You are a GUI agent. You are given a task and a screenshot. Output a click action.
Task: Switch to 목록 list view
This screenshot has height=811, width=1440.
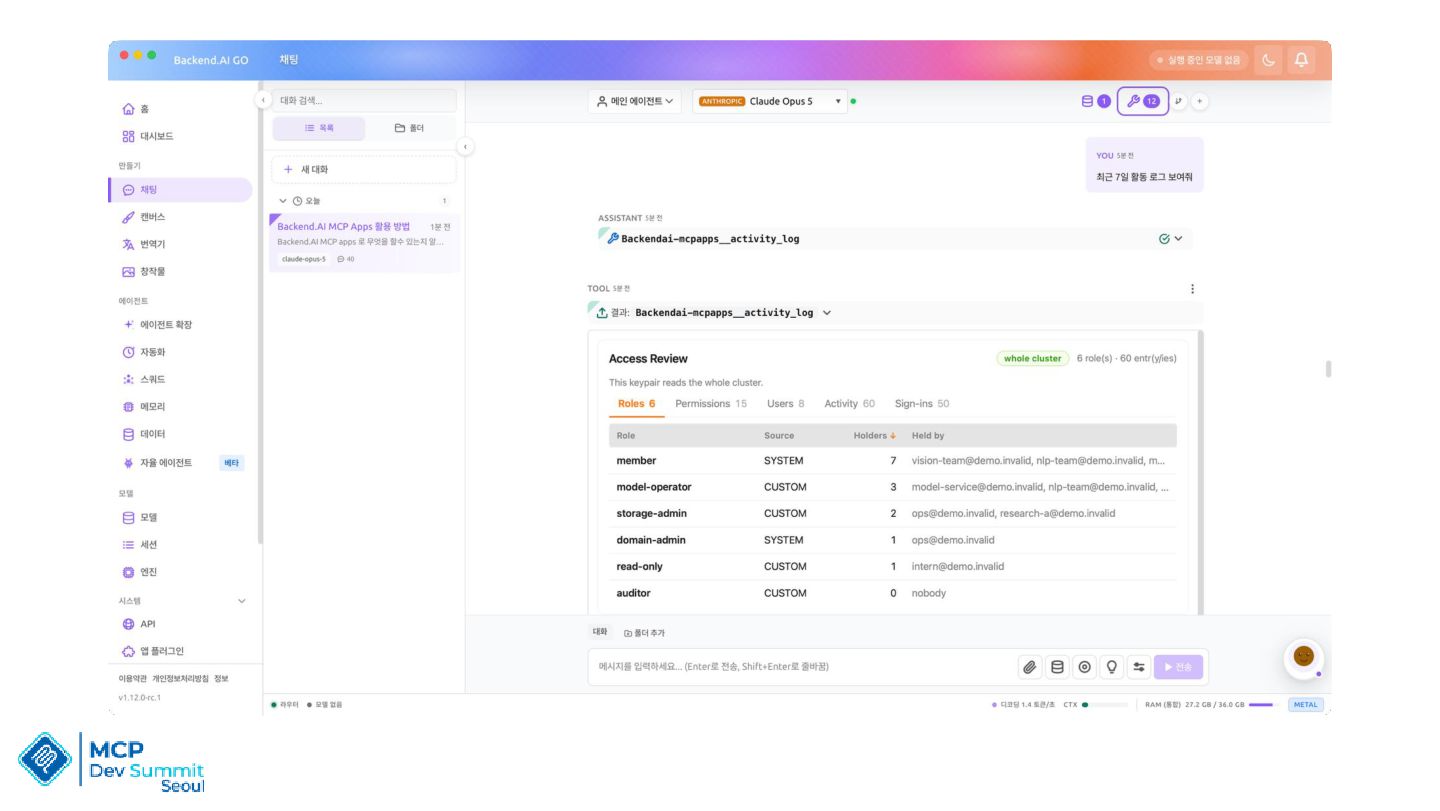[x=319, y=128]
